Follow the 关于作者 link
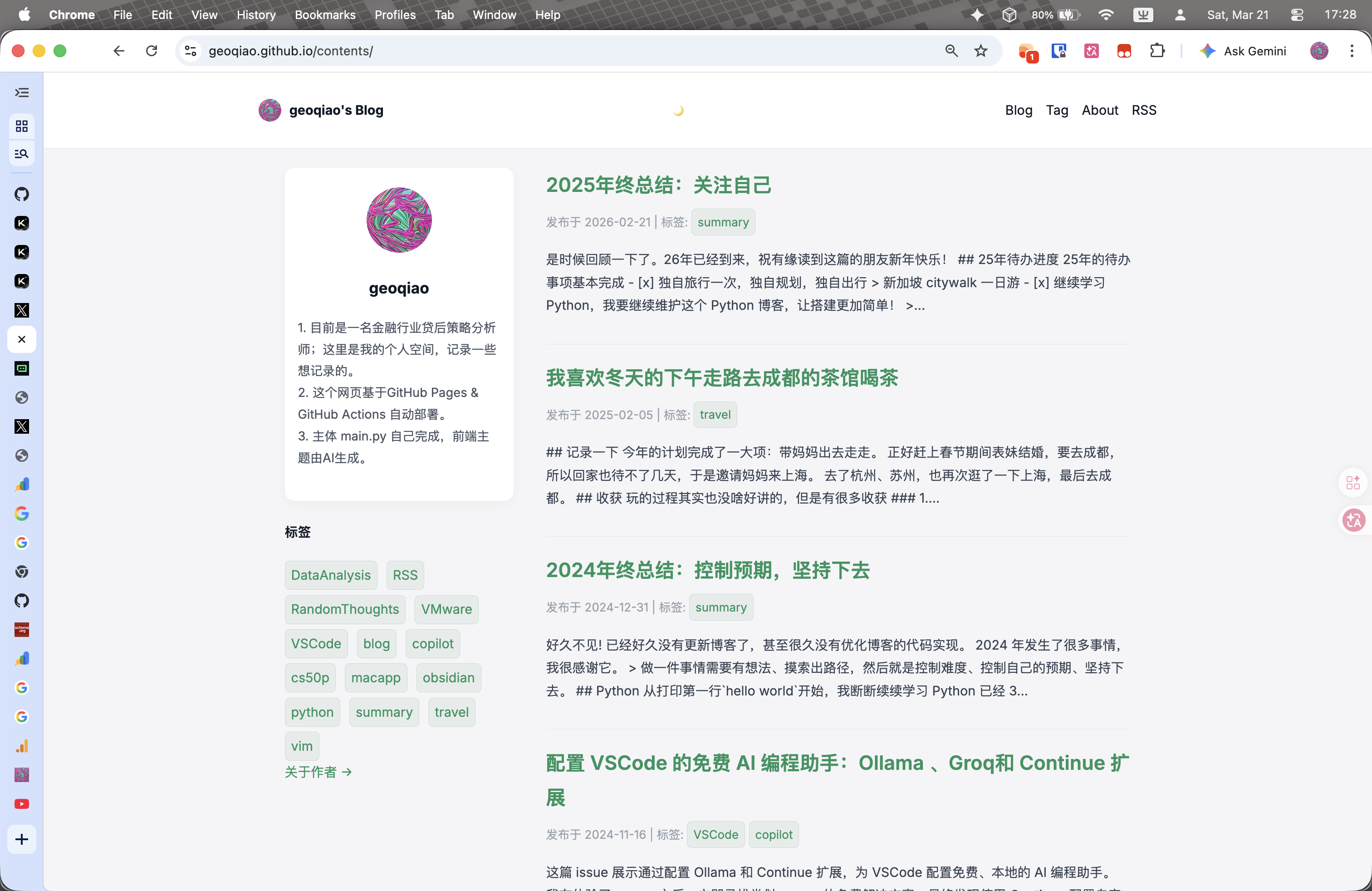This screenshot has height=891, width=1372. click(x=318, y=772)
